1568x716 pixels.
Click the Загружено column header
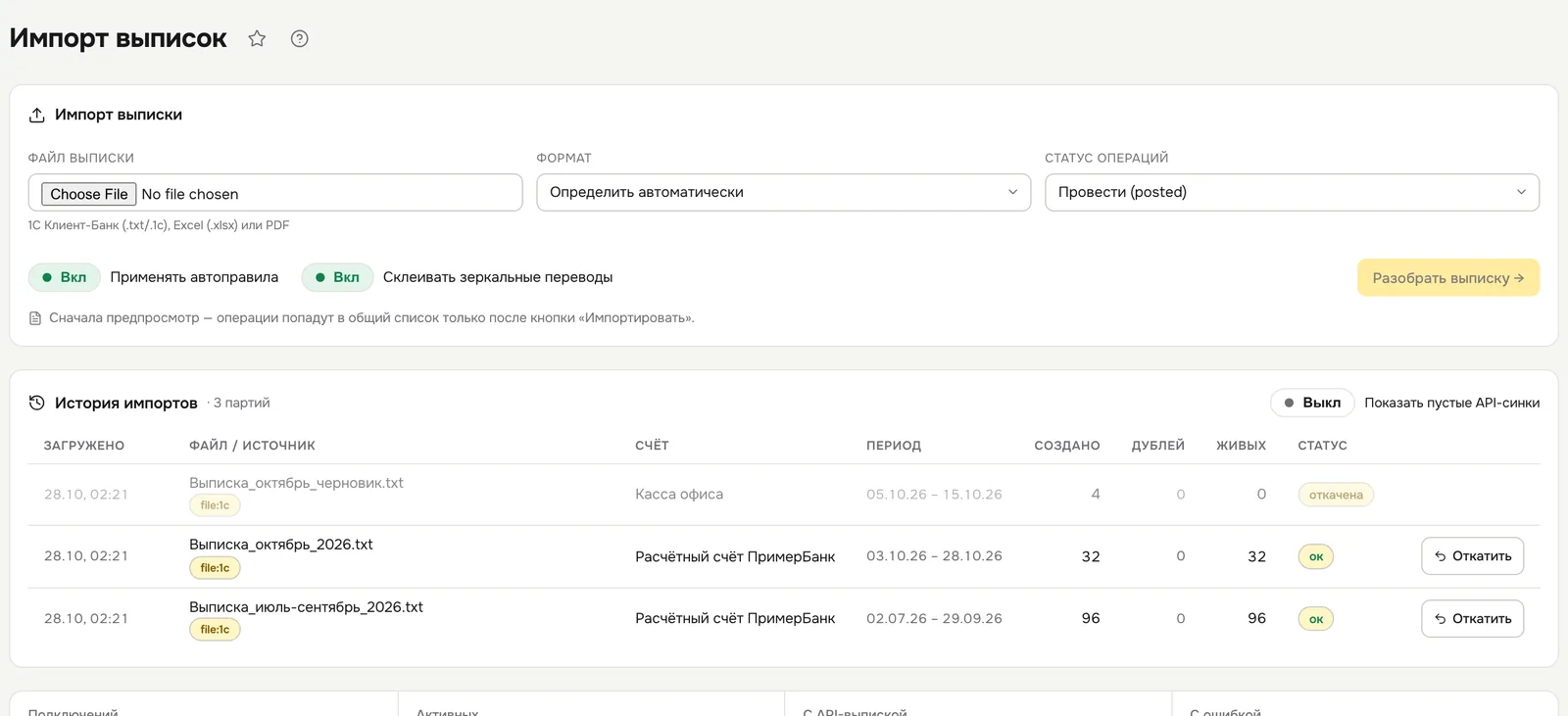(84, 446)
